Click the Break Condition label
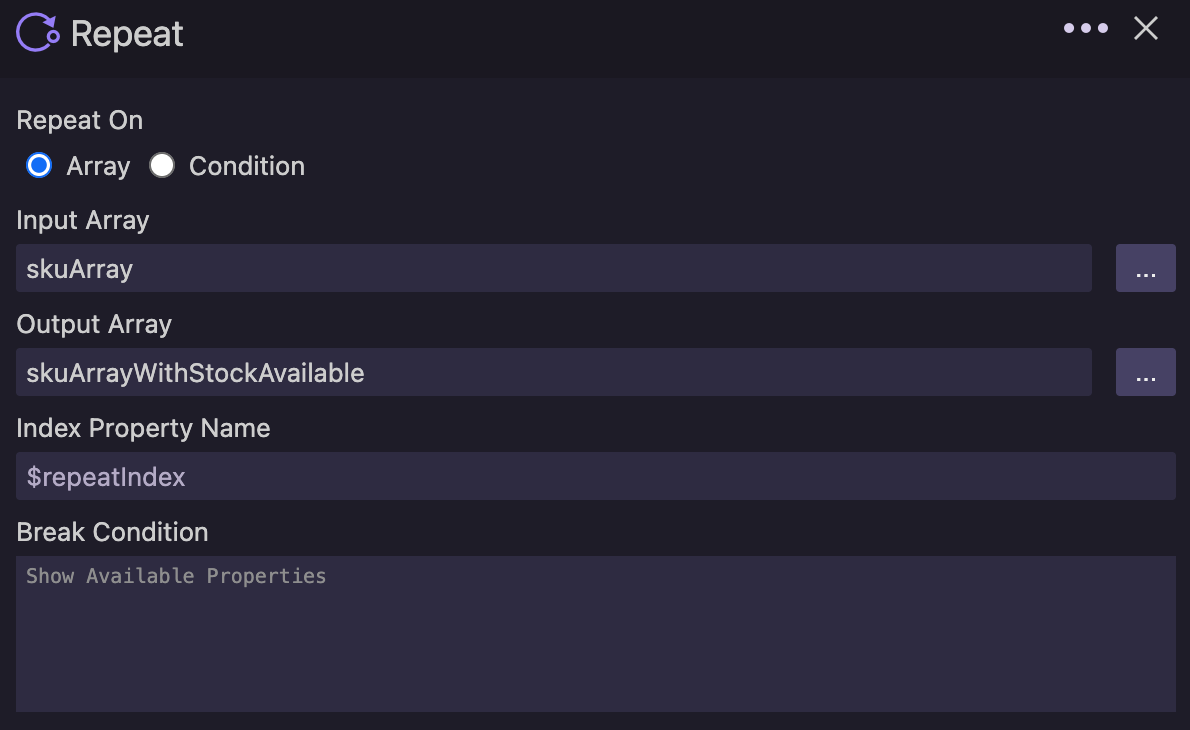 [112, 532]
